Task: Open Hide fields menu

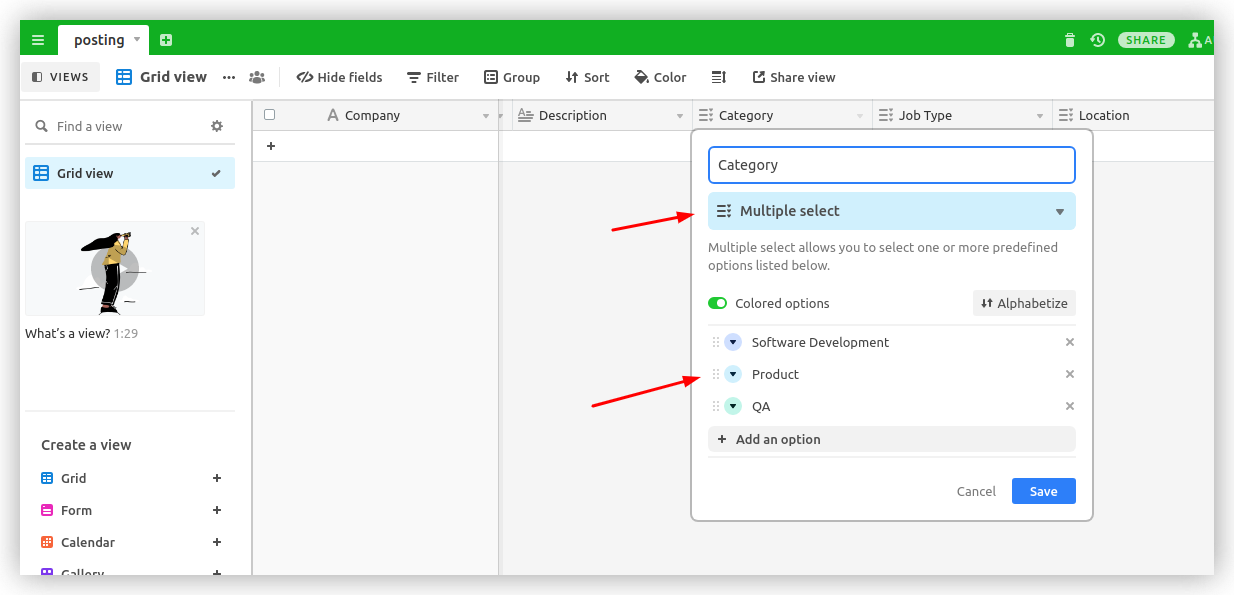Action: click(340, 77)
